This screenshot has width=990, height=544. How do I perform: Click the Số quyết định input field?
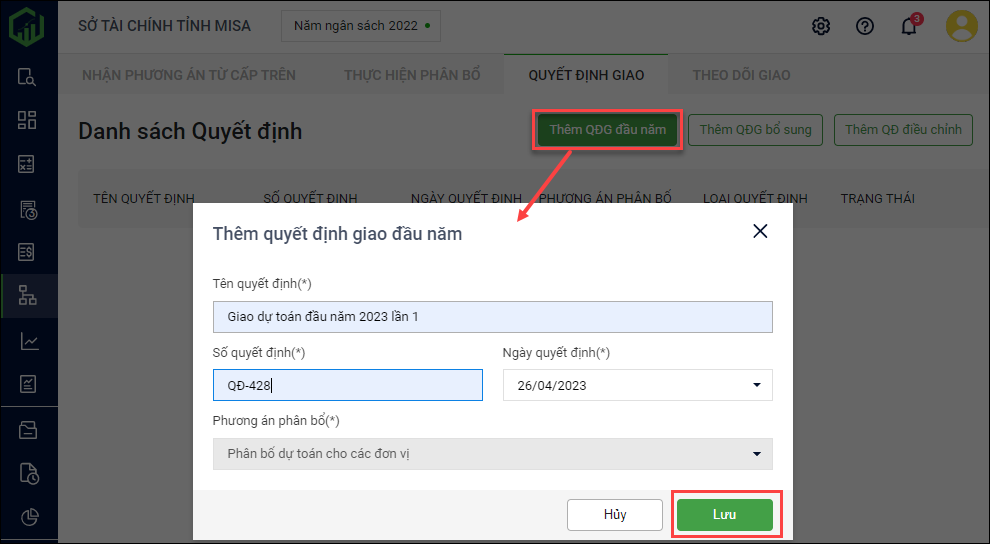(x=347, y=385)
